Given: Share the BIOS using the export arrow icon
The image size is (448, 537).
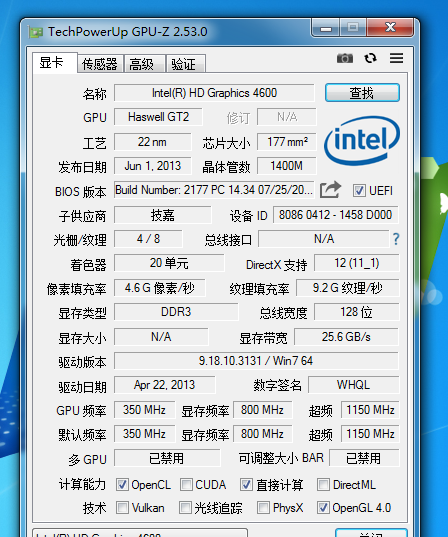Looking at the screenshot, I should (330, 189).
